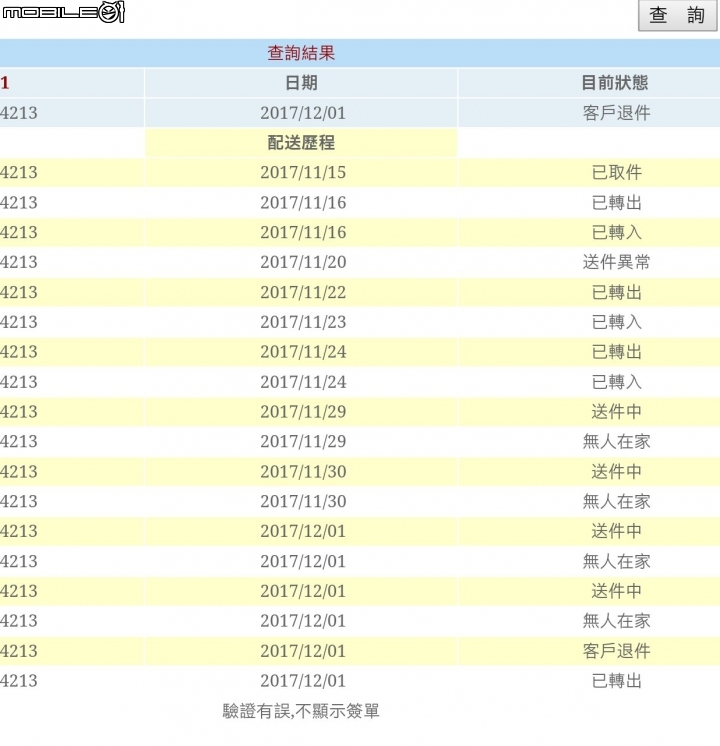Image resolution: width=720 pixels, height=746 pixels.
Task: Click 已轉出 status for 2017/11/22
Action: click(616, 292)
